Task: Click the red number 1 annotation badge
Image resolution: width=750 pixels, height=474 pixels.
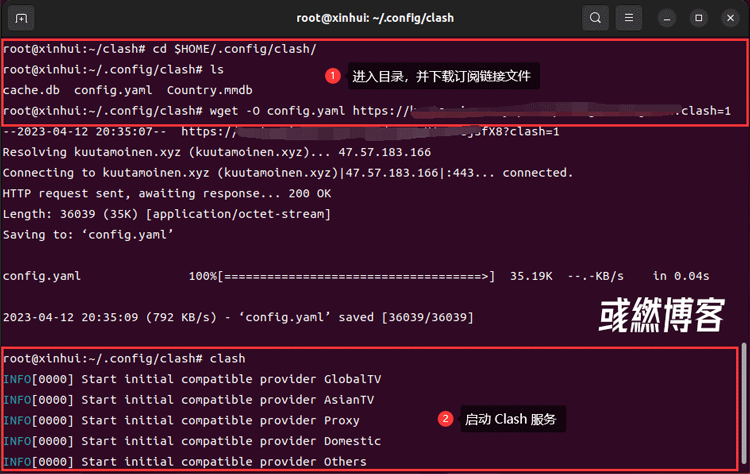Action: coord(334,75)
